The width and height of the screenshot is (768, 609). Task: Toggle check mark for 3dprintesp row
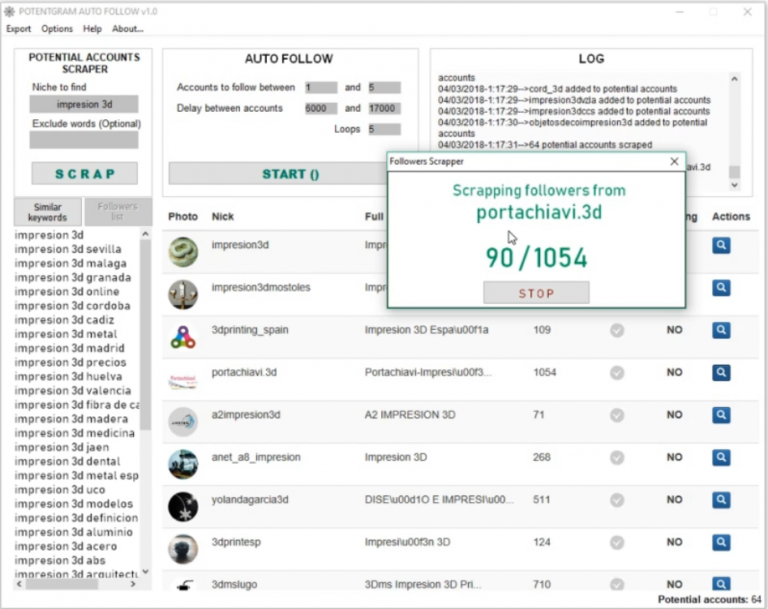[617, 542]
